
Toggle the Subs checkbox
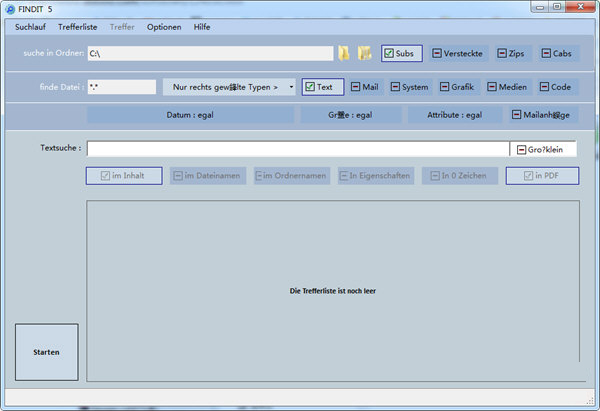(401, 53)
